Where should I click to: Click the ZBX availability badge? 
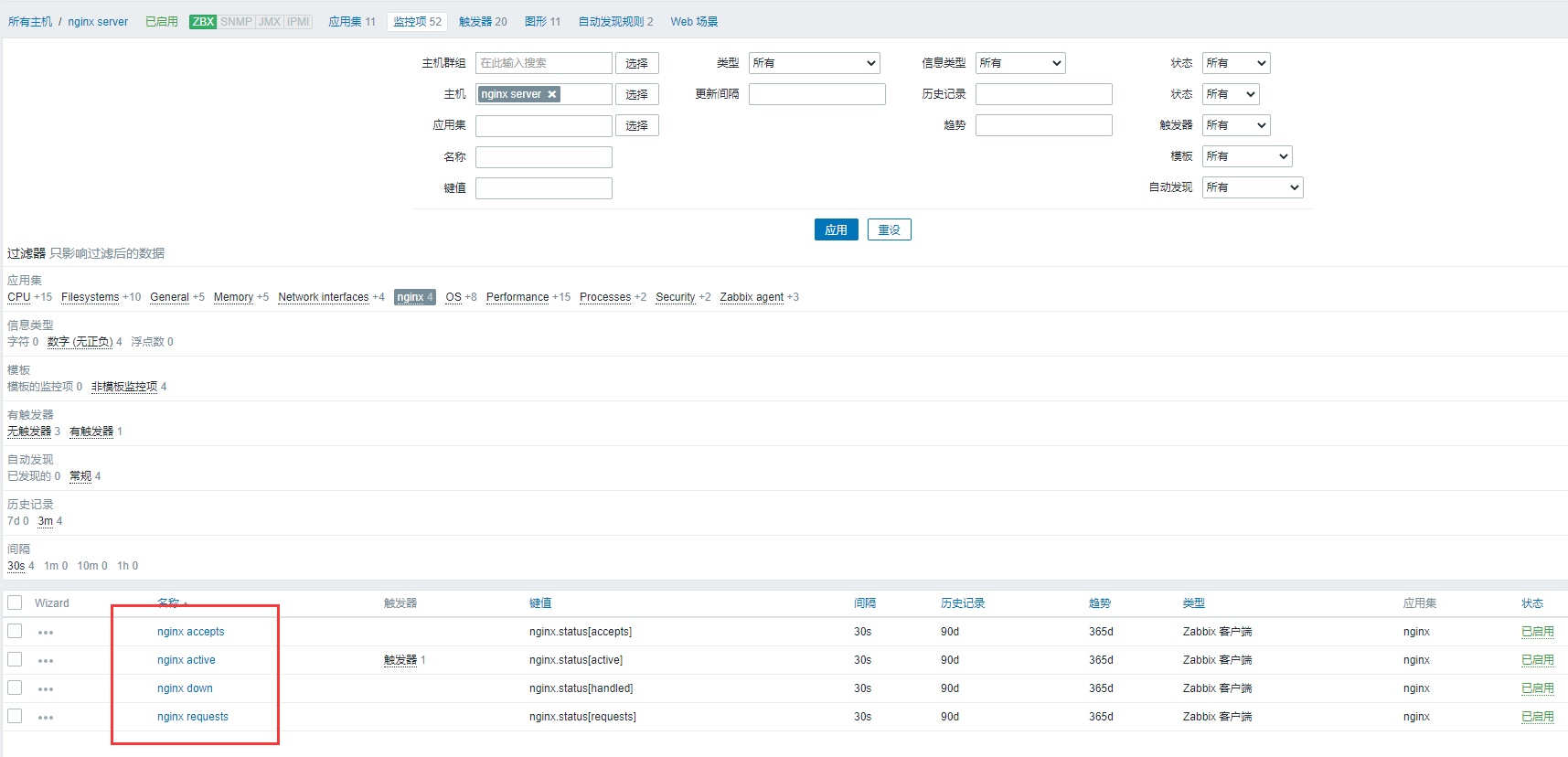(203, 22)
